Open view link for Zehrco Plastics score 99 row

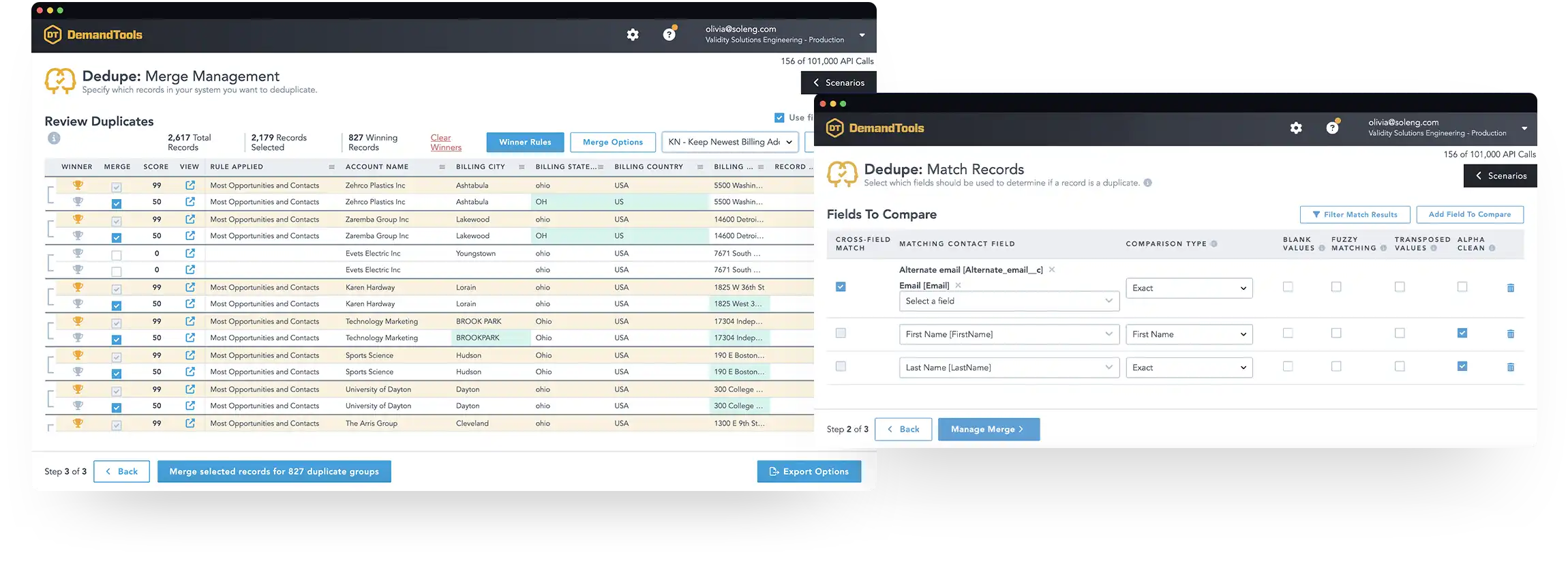point(190,185)
